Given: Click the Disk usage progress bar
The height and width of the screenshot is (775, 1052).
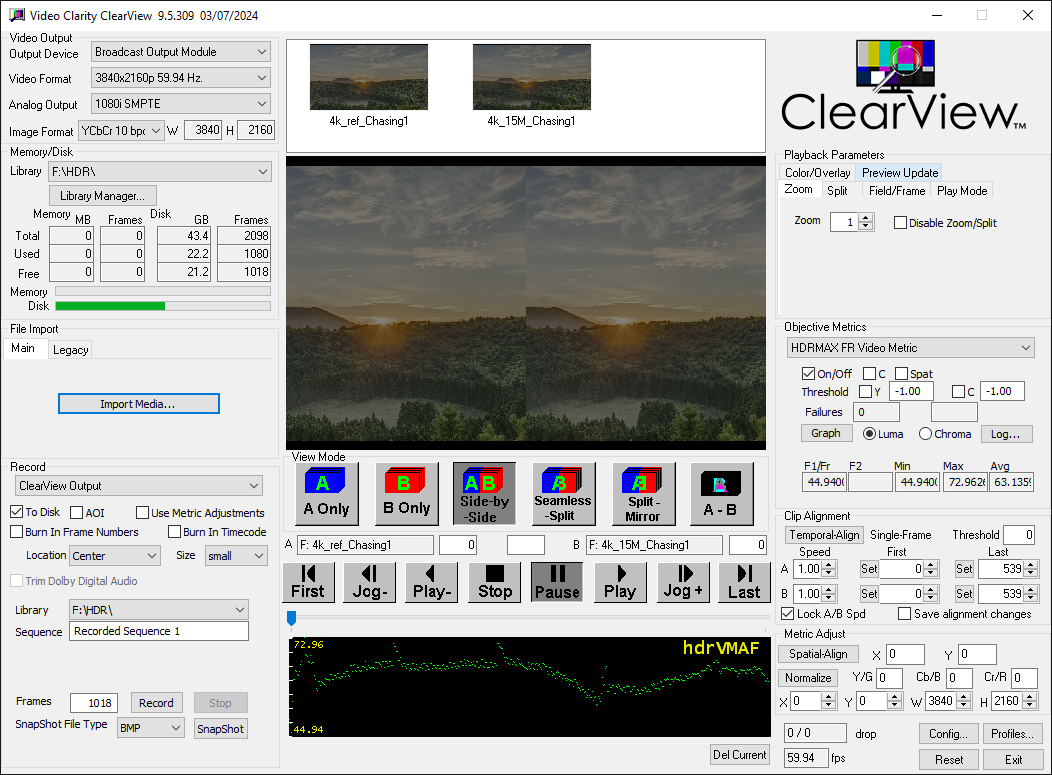Looking at the screenshot, I should coord(163,306).
